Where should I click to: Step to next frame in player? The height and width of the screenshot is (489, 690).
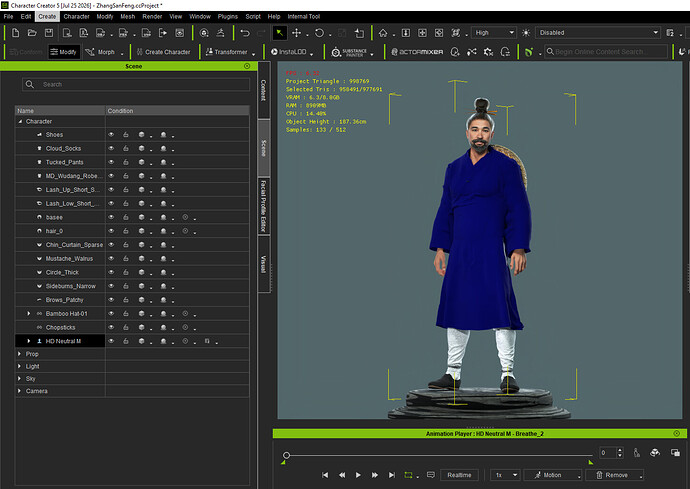[375, 475]
